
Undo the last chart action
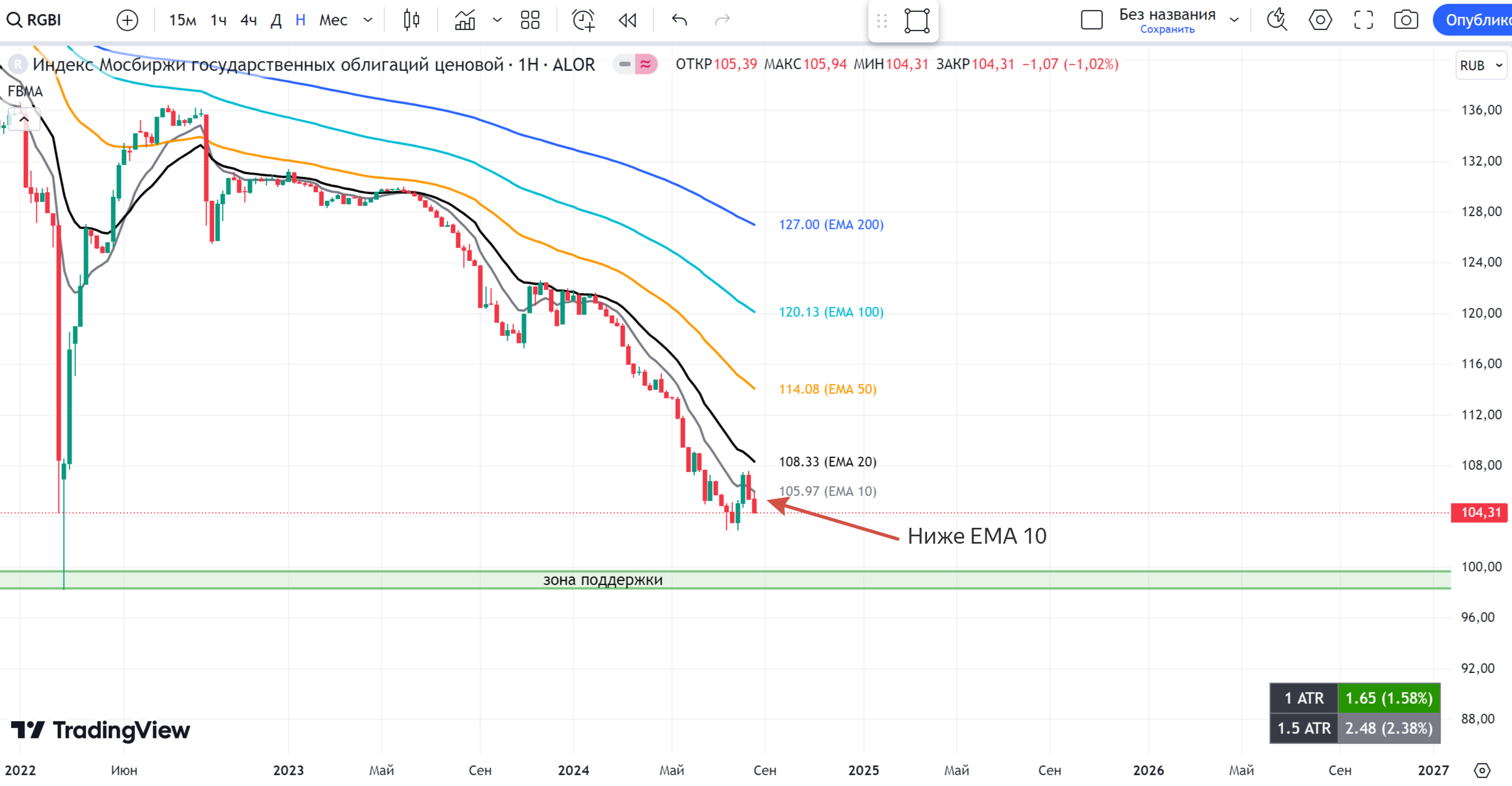click(x=679, y=20)
